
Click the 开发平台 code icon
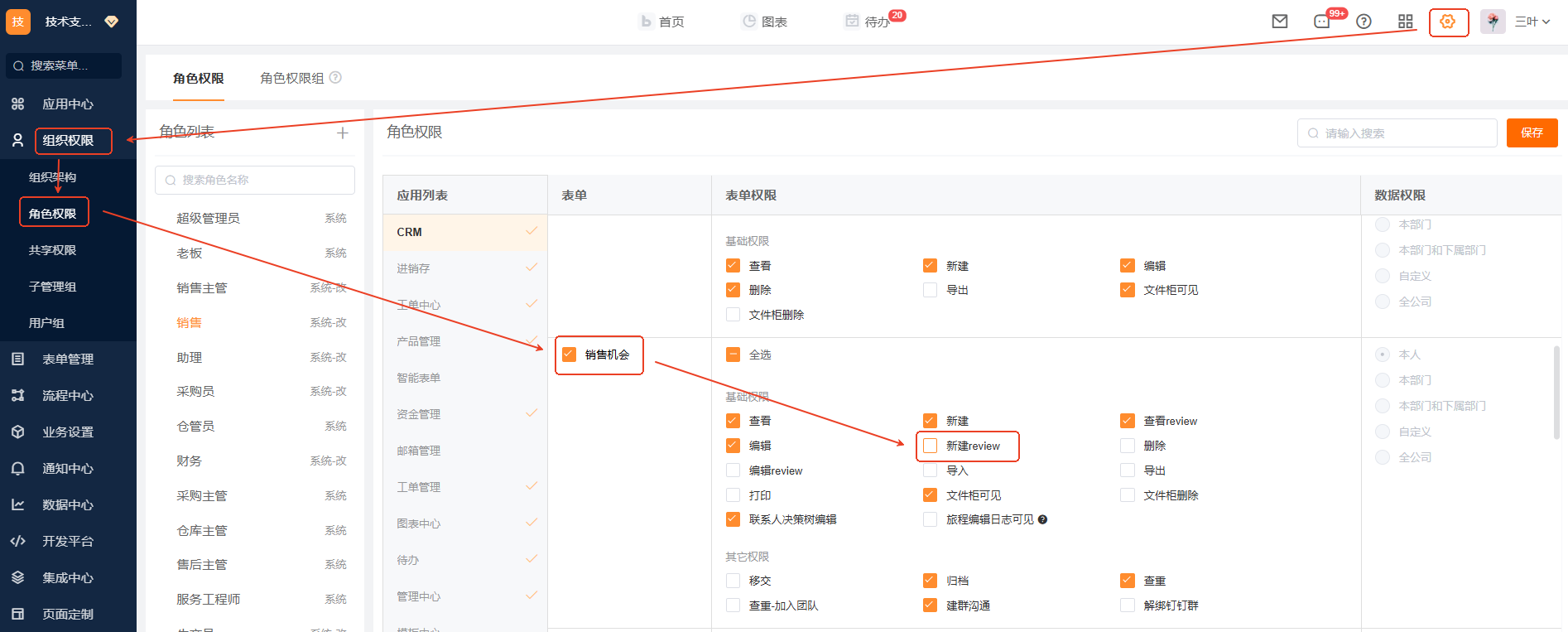coord(17,541)
